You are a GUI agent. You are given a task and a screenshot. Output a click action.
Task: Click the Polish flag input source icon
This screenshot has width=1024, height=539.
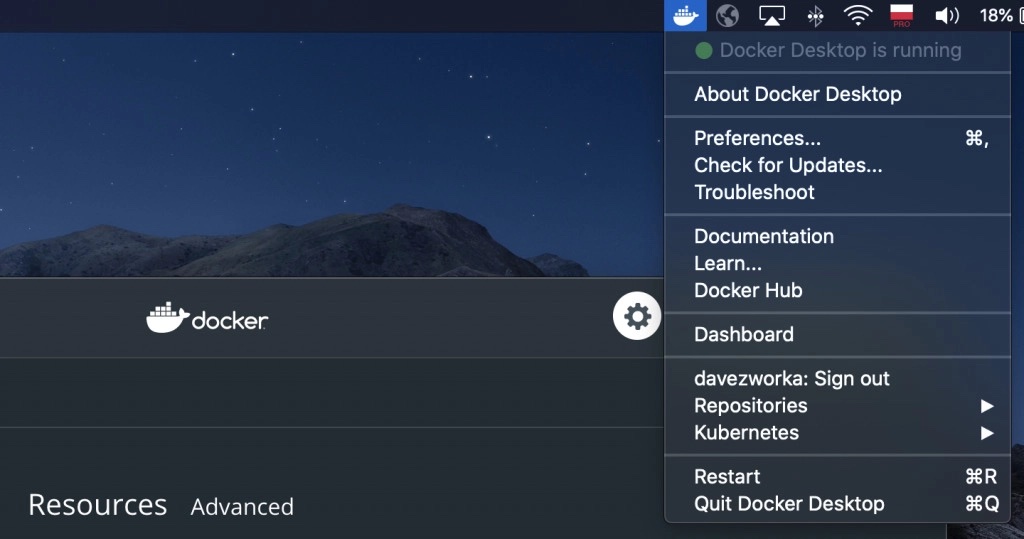(x=901, y=15)
